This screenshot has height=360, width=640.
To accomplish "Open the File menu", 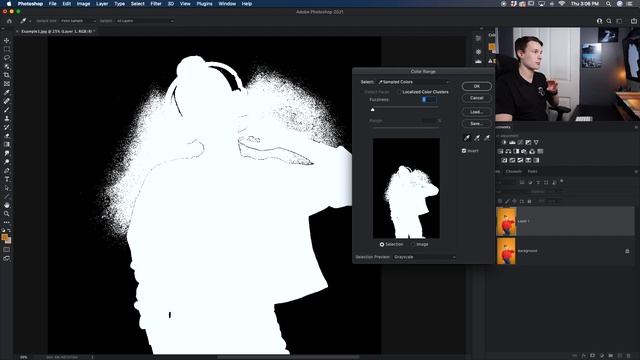I will [53, 4].
